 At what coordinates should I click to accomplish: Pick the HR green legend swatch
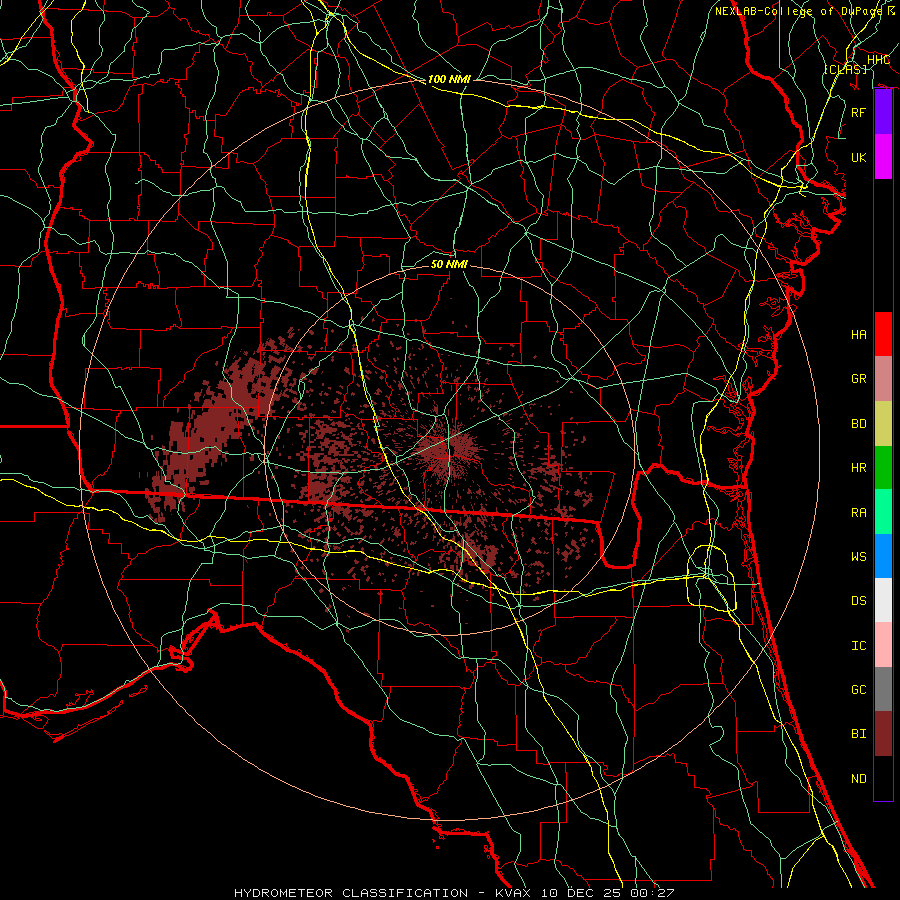(883, 467)
